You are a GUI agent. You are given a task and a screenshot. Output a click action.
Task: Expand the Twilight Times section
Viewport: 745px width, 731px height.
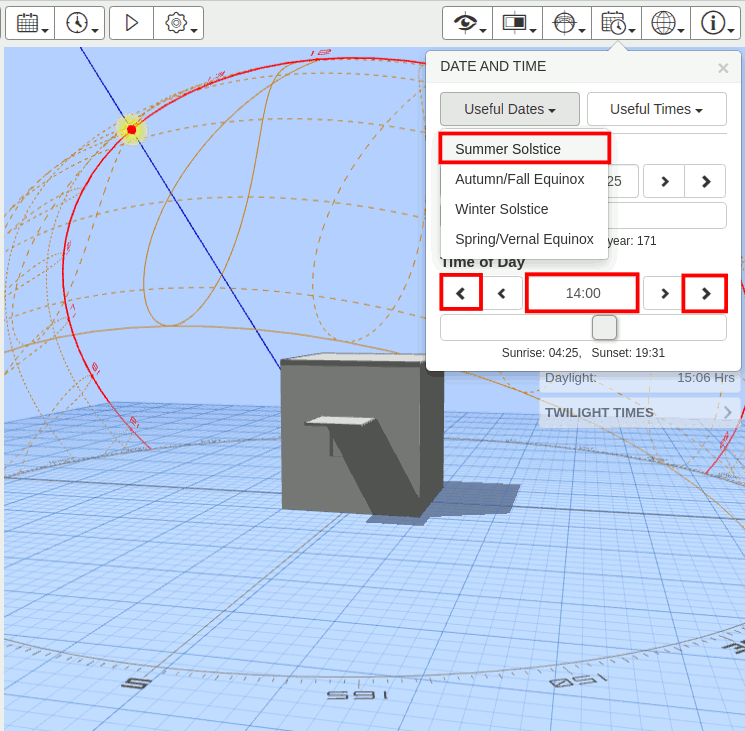click(x=638, y=412)
